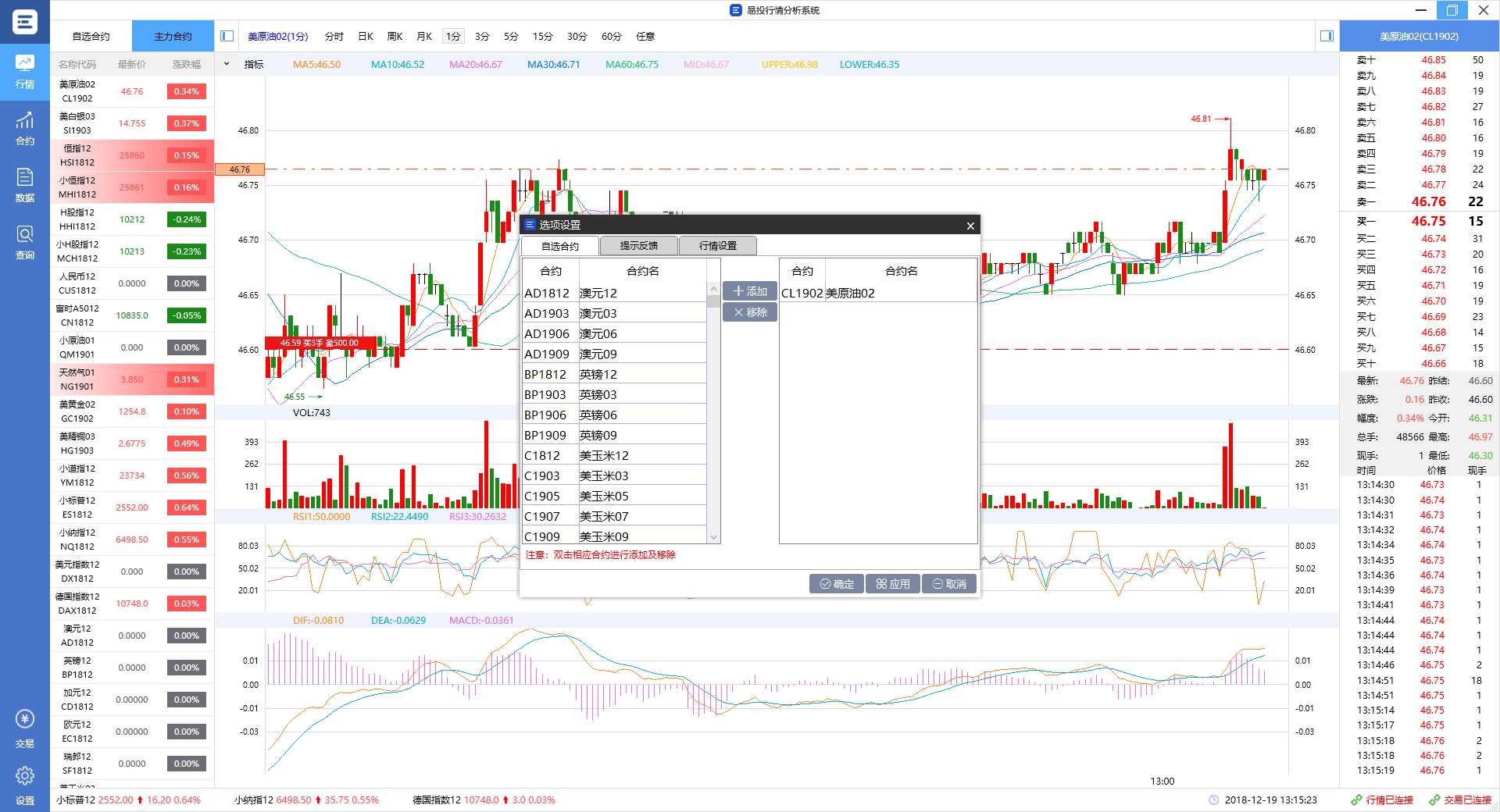Click the 行情已连接 status icon
1500x812 pixels.
[1356, 800]
